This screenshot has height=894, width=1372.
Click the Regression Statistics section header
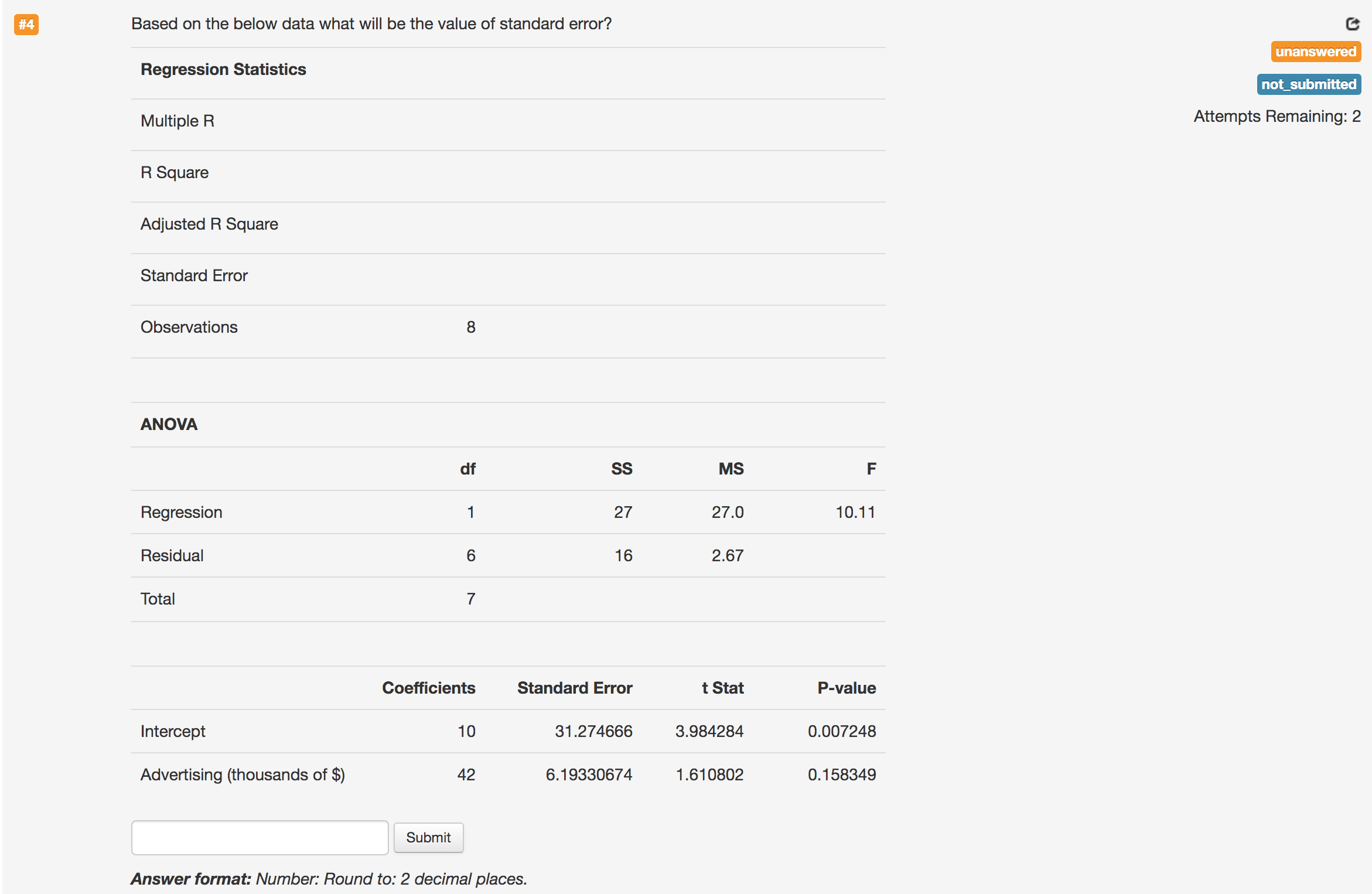[x=223, y=69]
